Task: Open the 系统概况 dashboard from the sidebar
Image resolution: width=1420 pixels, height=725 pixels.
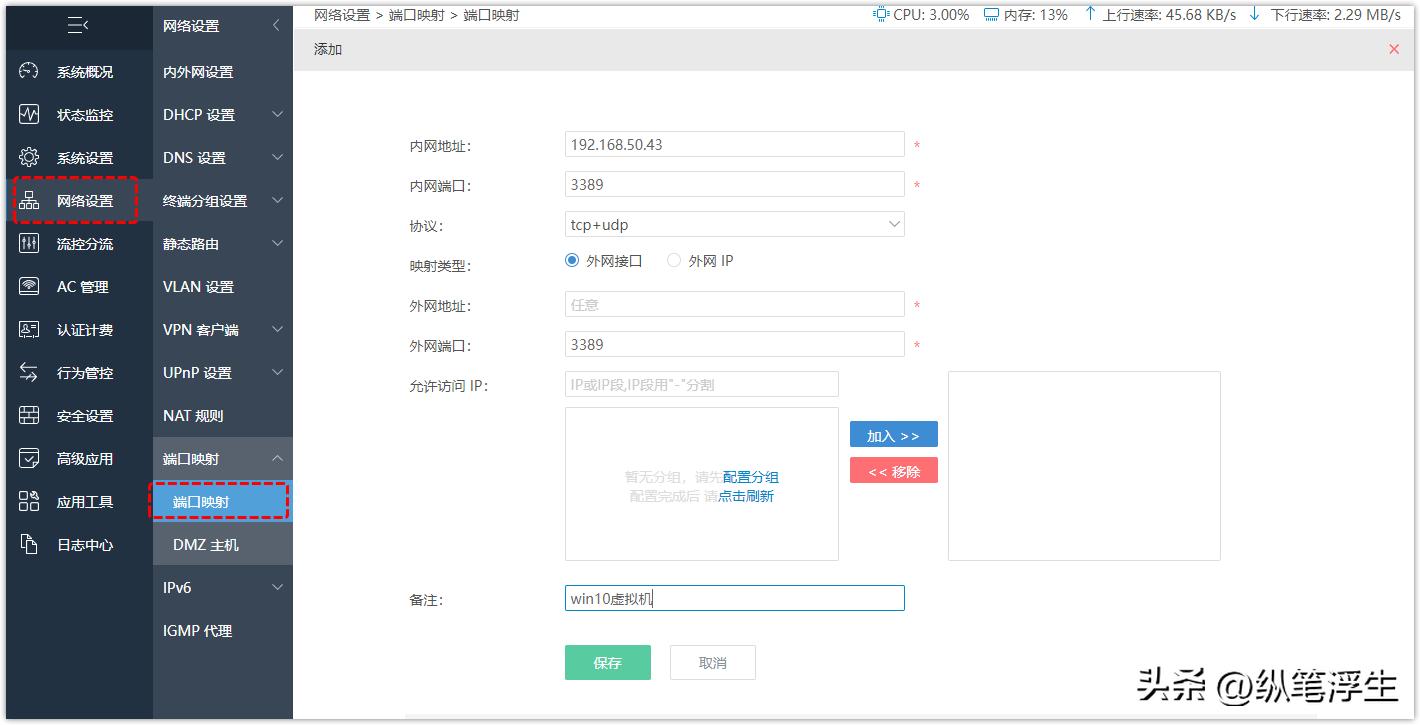Action: tap(80, 71)
